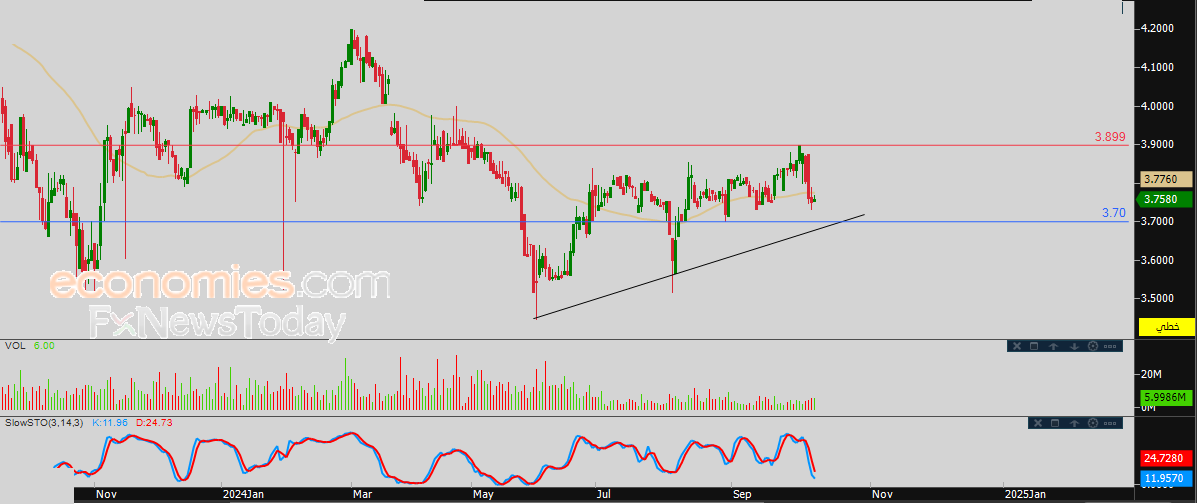Open VOL panel more options dots
Screen dimensions: 1197x504
[1110, 346]
